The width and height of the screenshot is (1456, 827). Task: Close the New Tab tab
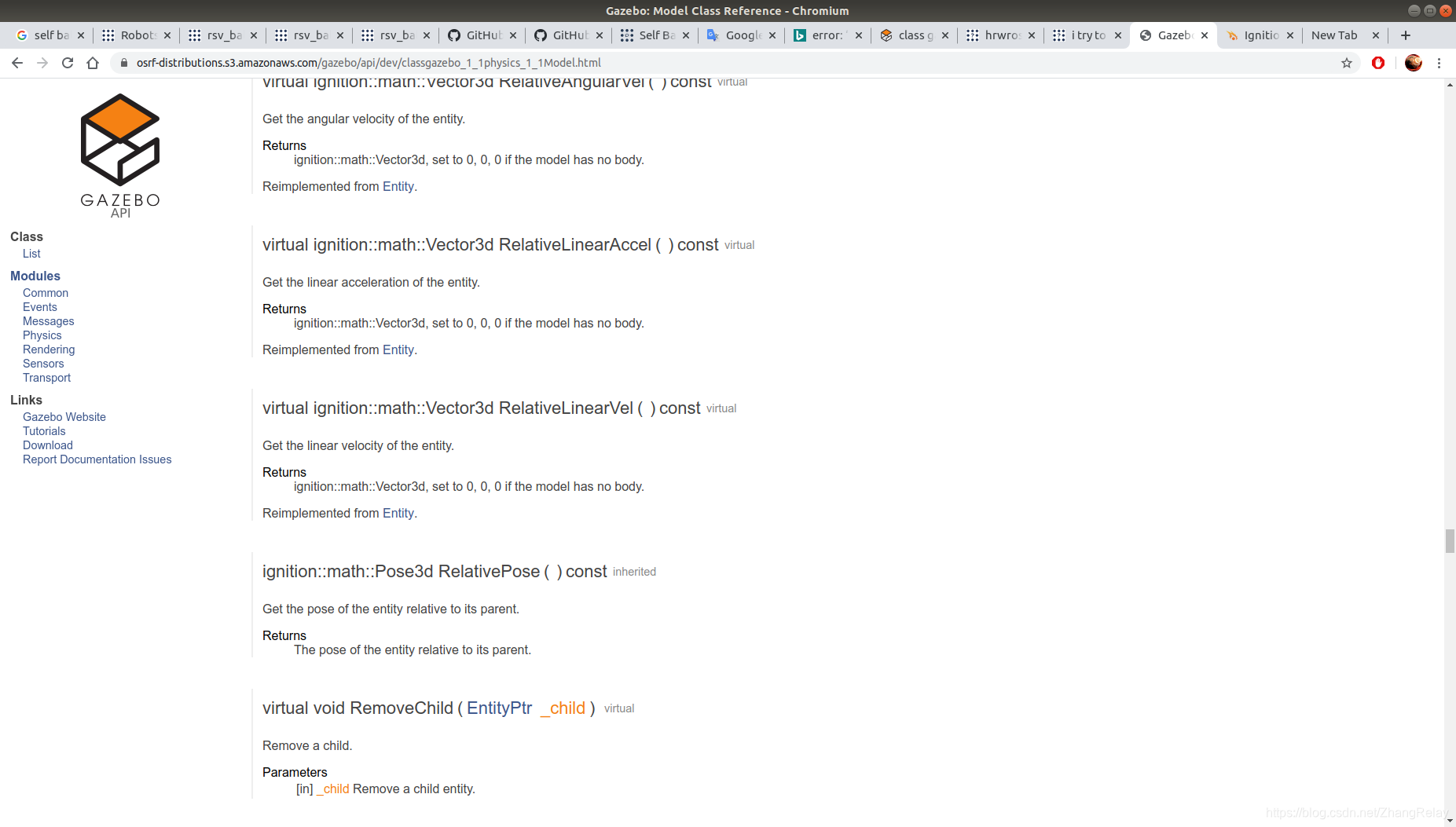(1376, 35)
